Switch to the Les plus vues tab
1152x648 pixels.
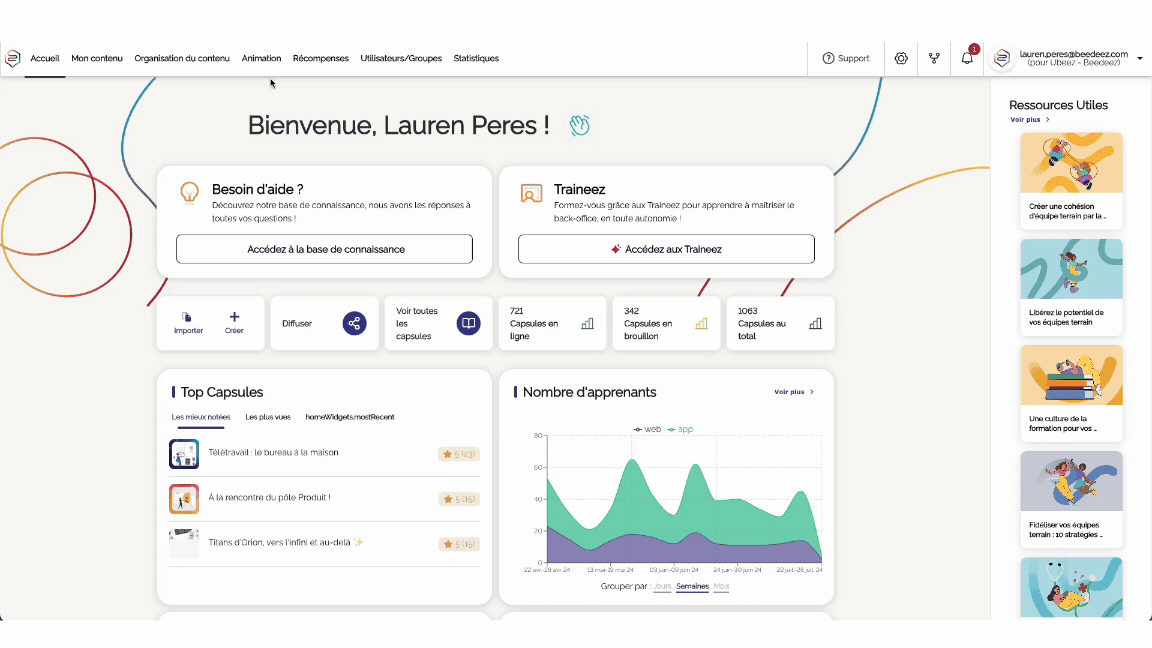pyautogui.click(x=268, y=417)
